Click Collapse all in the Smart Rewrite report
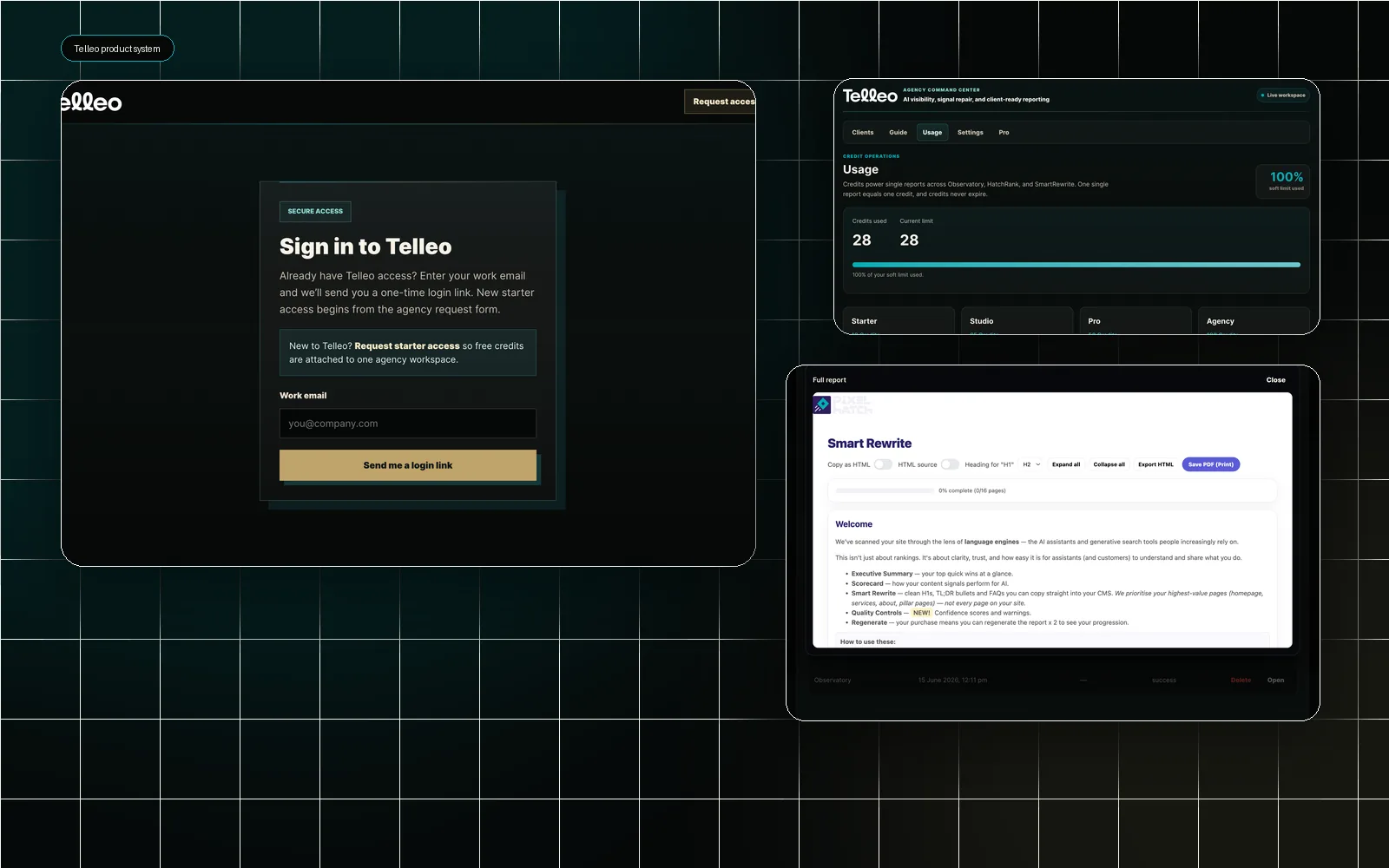 point(1109,464)
